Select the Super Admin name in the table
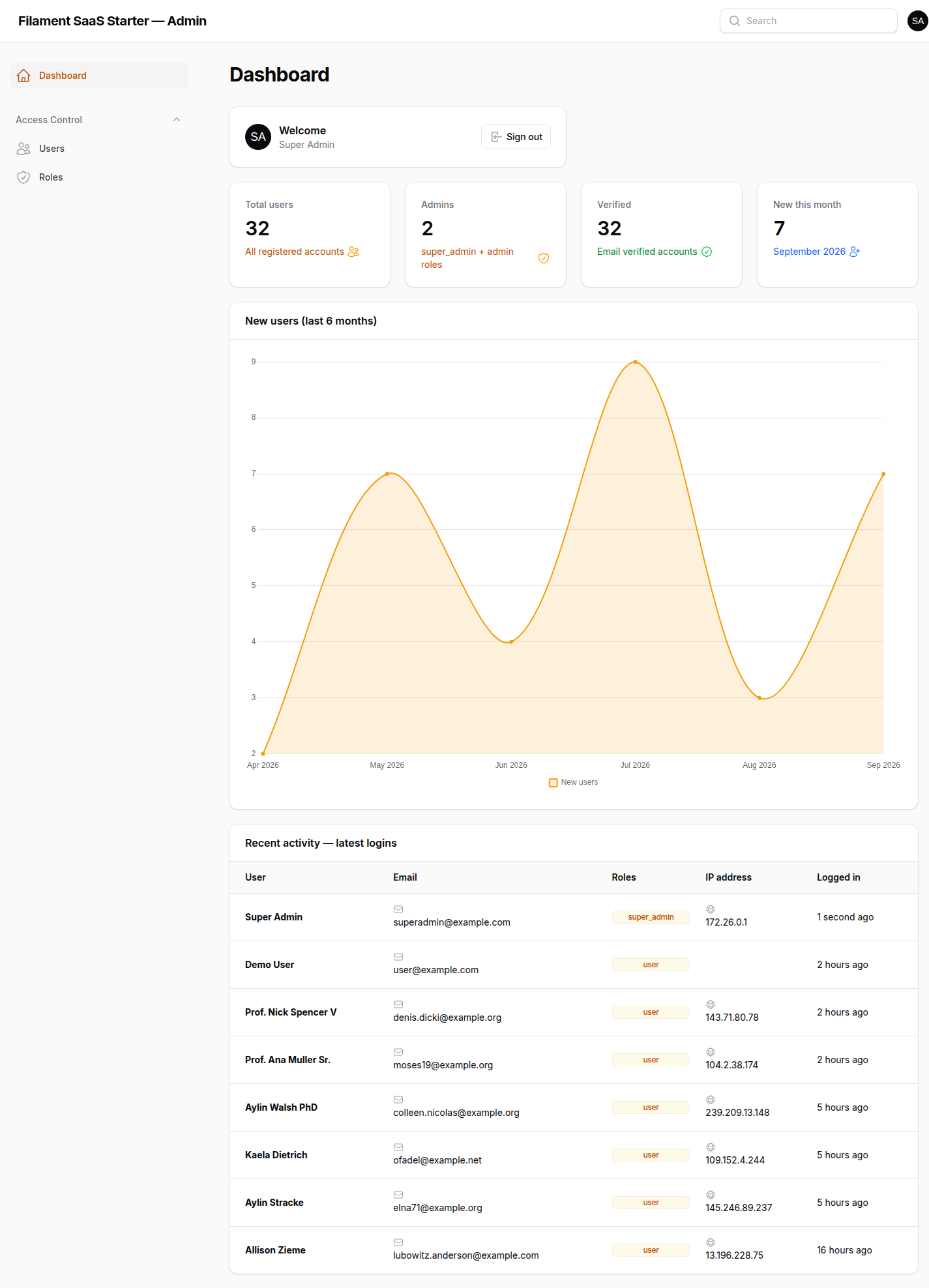929x1288 pixels. tap(274, 917)
